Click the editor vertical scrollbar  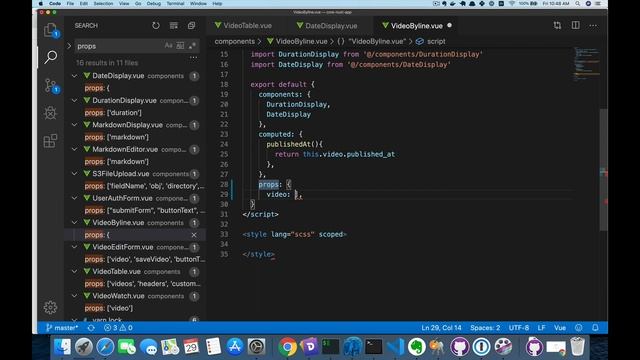tap(604, 169)
